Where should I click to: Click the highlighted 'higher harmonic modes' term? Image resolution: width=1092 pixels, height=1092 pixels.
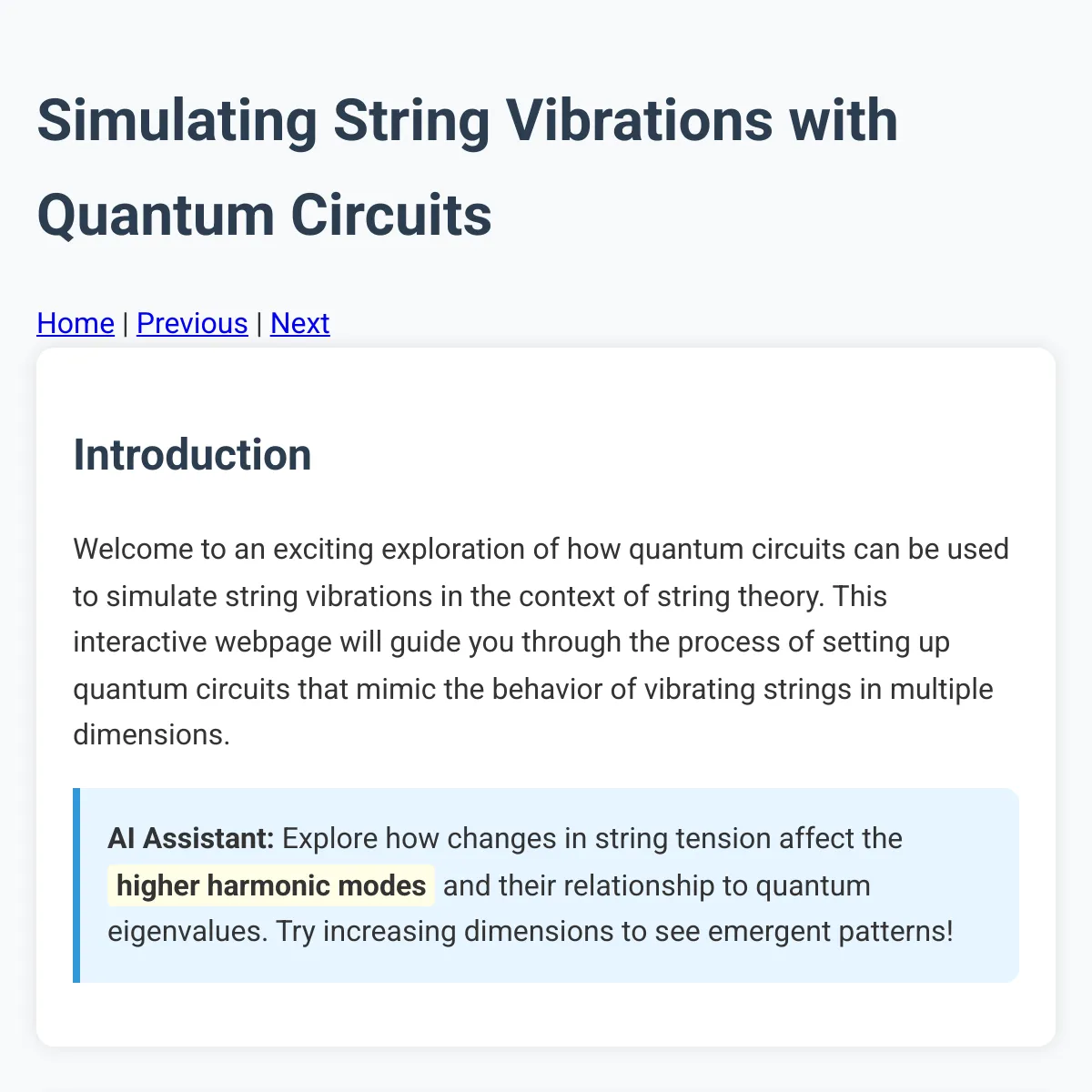(271, 885)
